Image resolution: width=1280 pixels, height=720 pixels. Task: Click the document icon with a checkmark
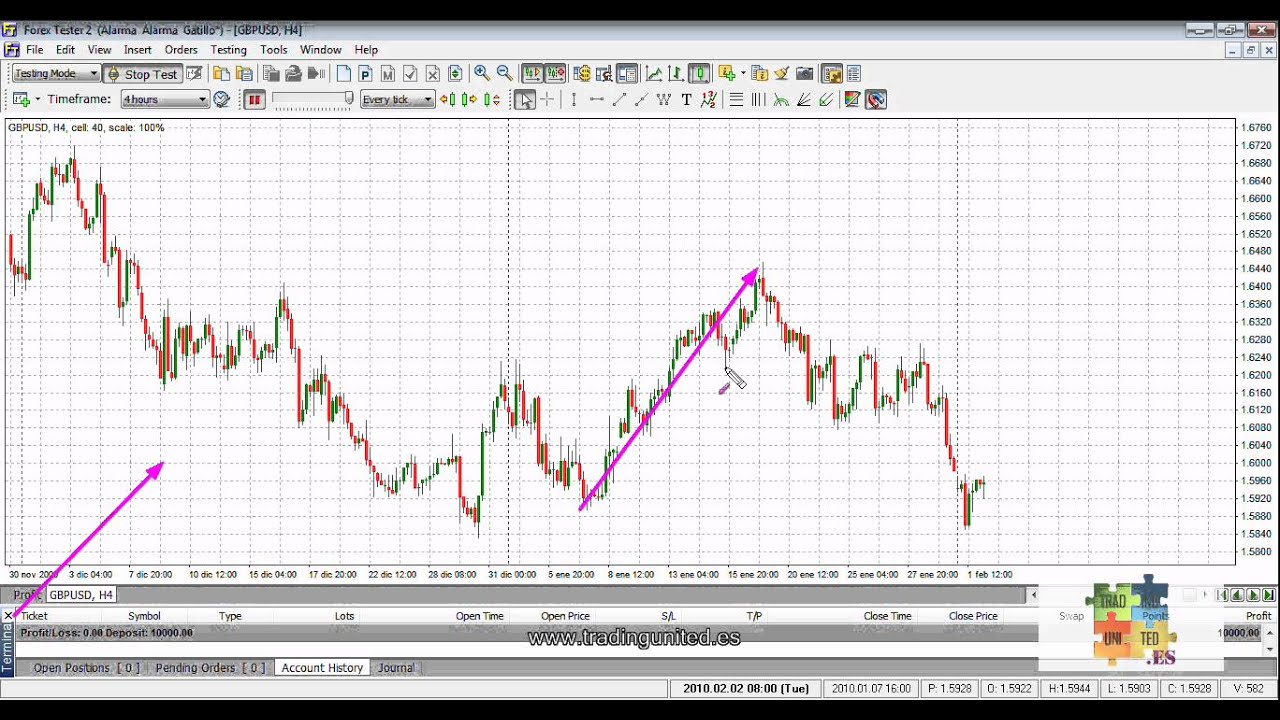(410, 73)
